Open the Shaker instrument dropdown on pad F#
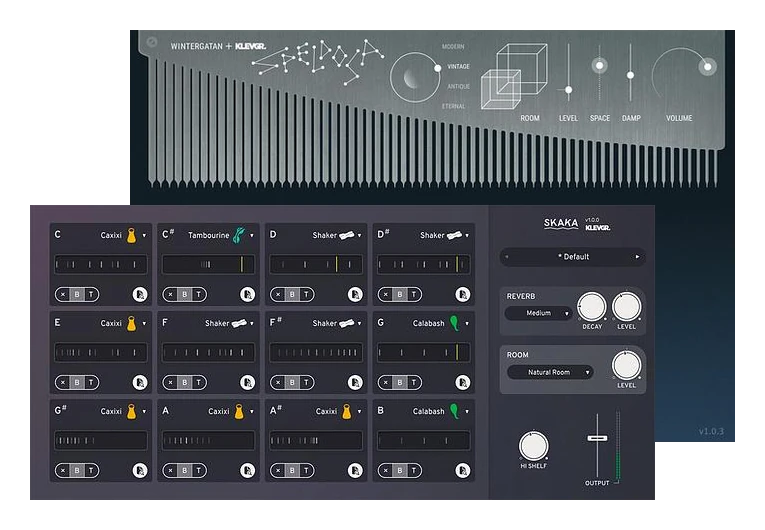765x530 pixels. pyautogui.click(x=337, y=323)
